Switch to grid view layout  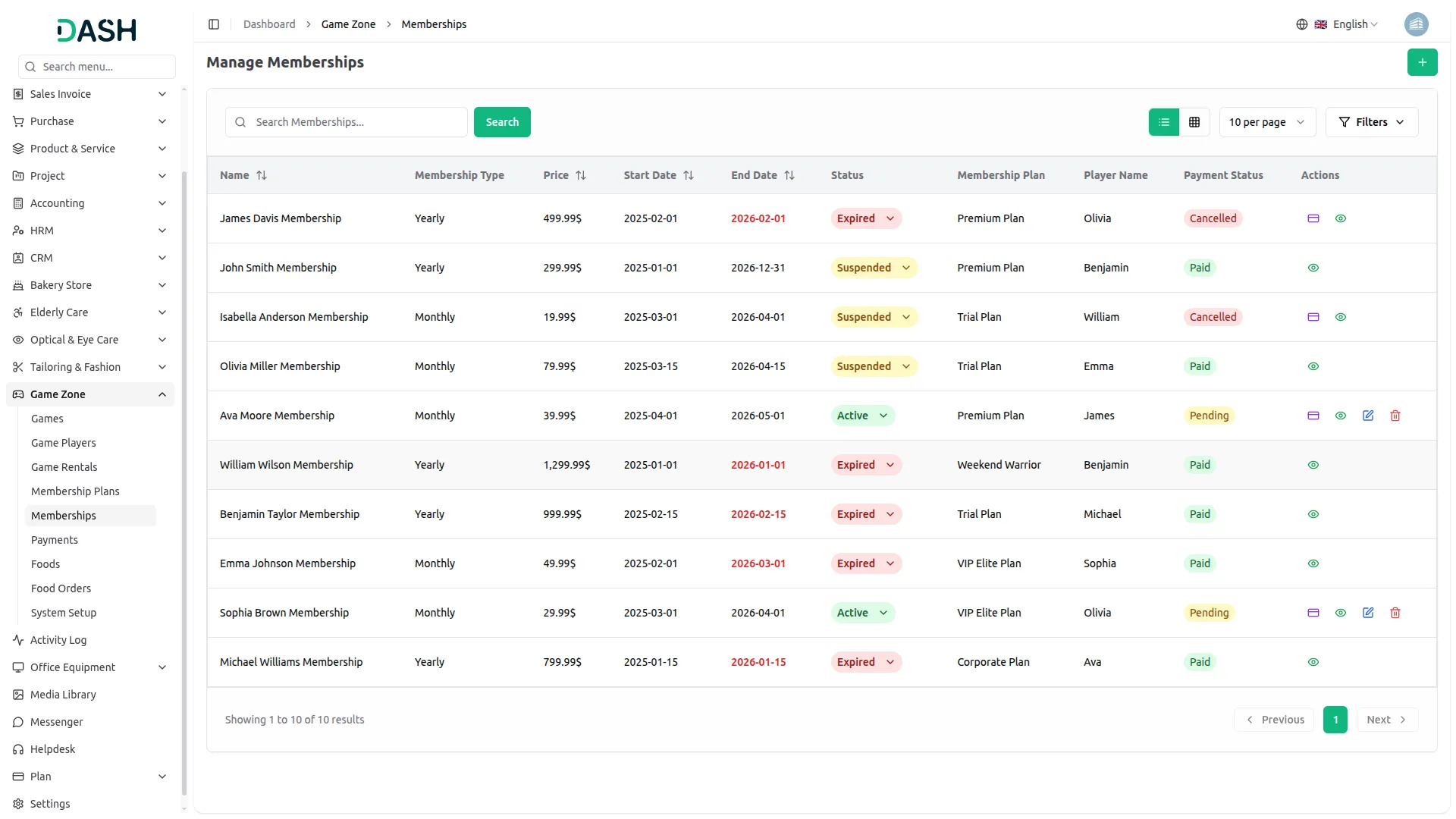coord(1194,122)
